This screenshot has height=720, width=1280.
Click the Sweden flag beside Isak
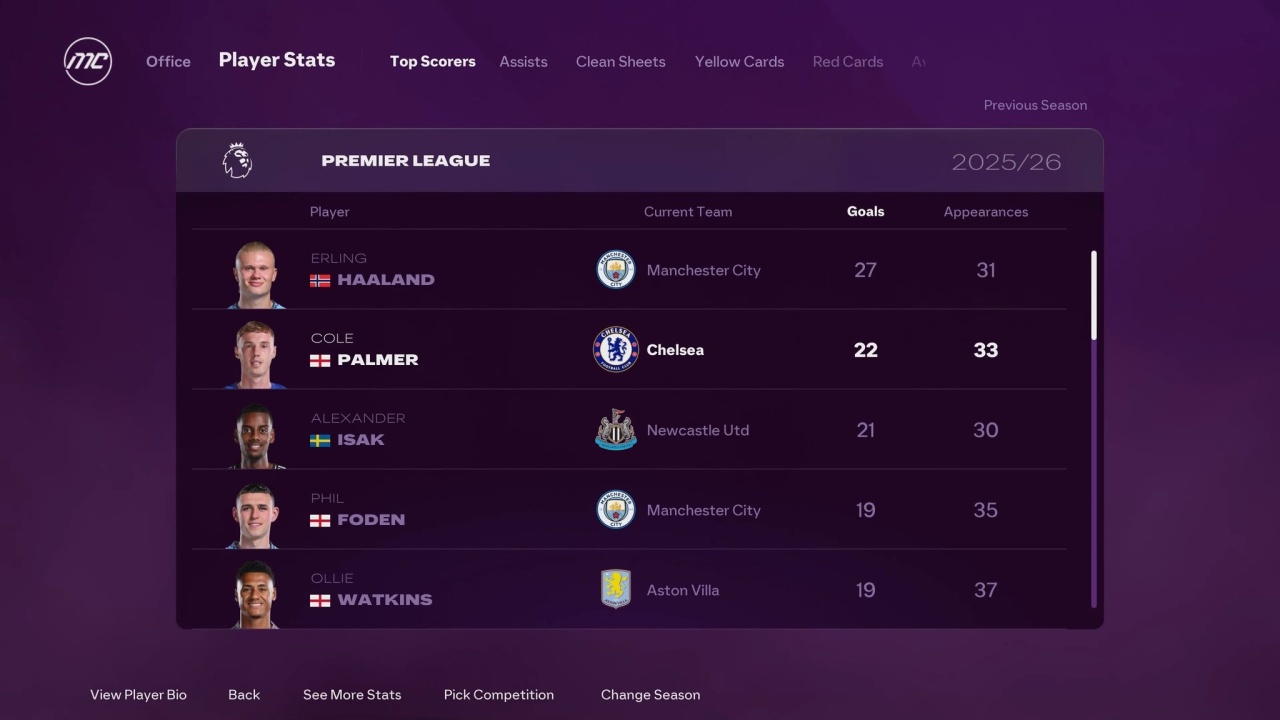point(320,440)
